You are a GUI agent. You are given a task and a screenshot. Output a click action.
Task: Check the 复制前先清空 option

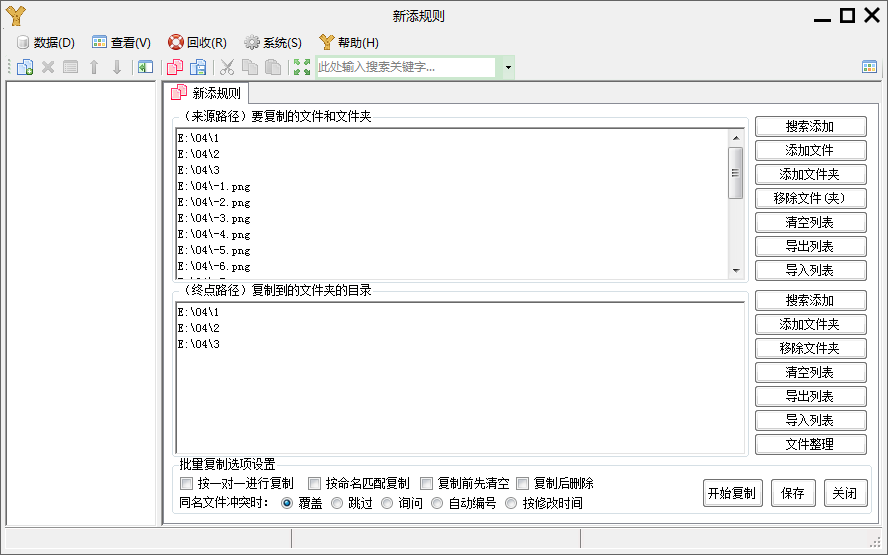[x=464, y=483]
